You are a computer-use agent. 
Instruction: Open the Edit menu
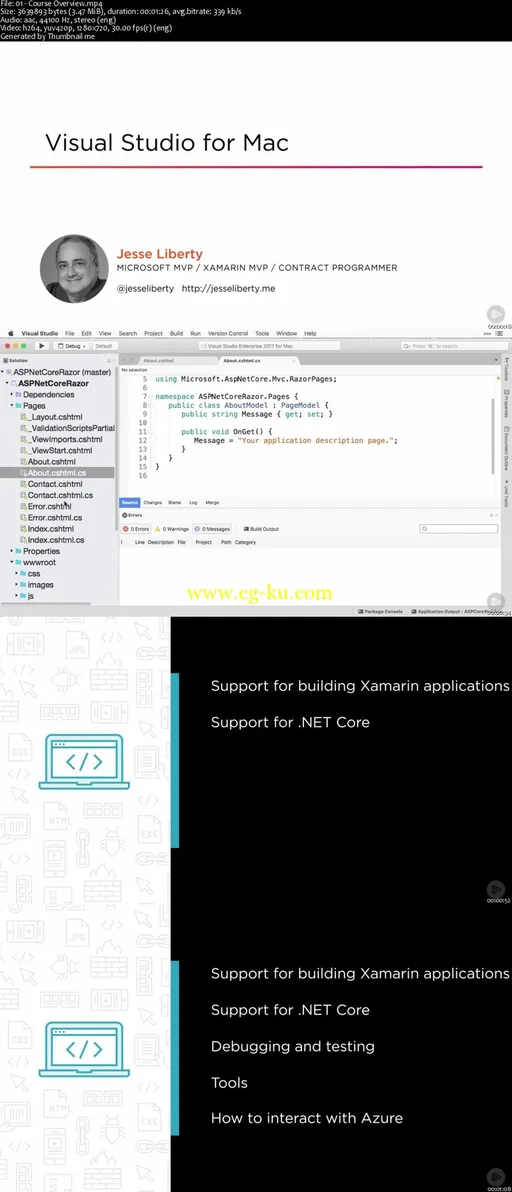tap(87, 333)
